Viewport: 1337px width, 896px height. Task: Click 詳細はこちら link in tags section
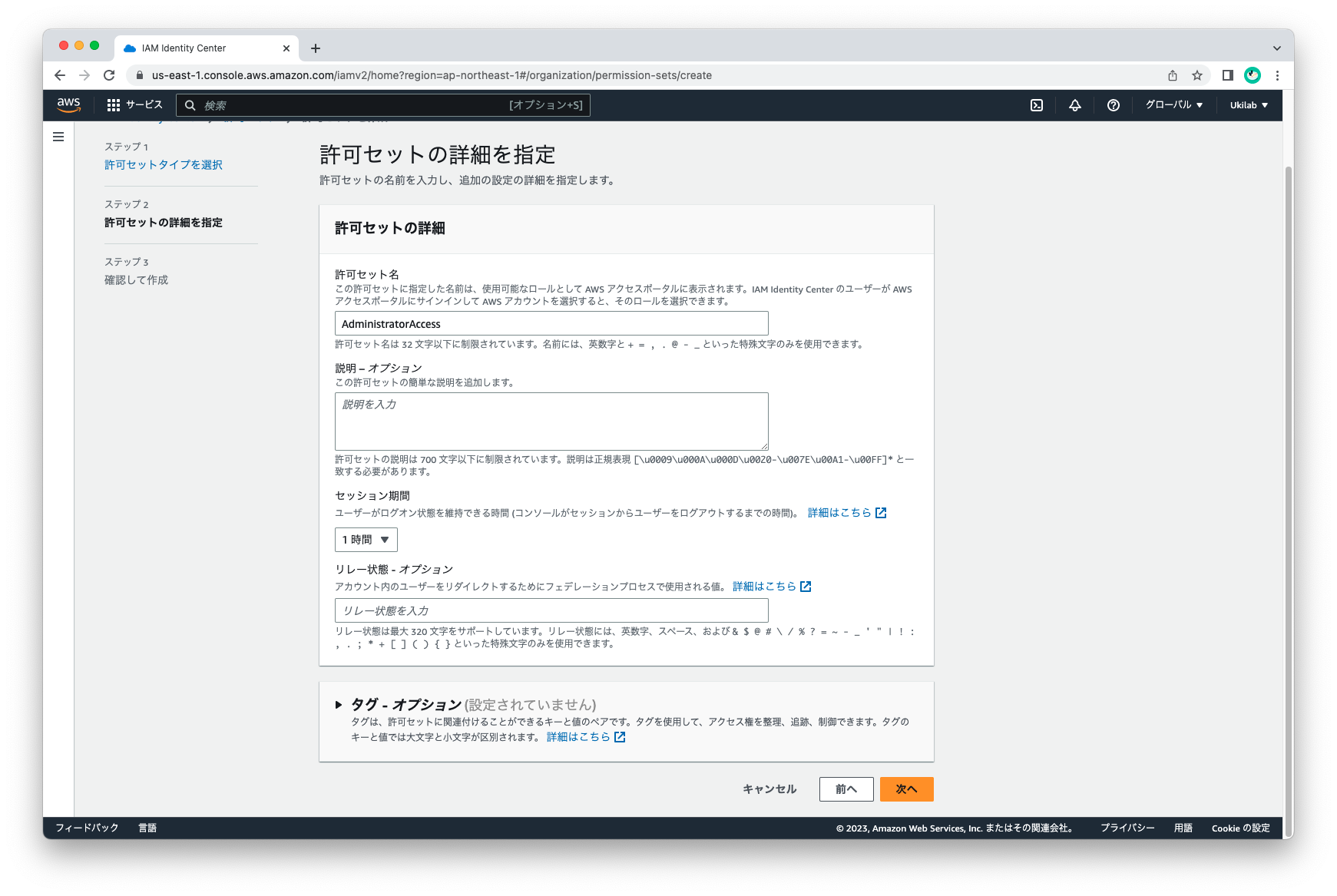click(x=586, y=737)
